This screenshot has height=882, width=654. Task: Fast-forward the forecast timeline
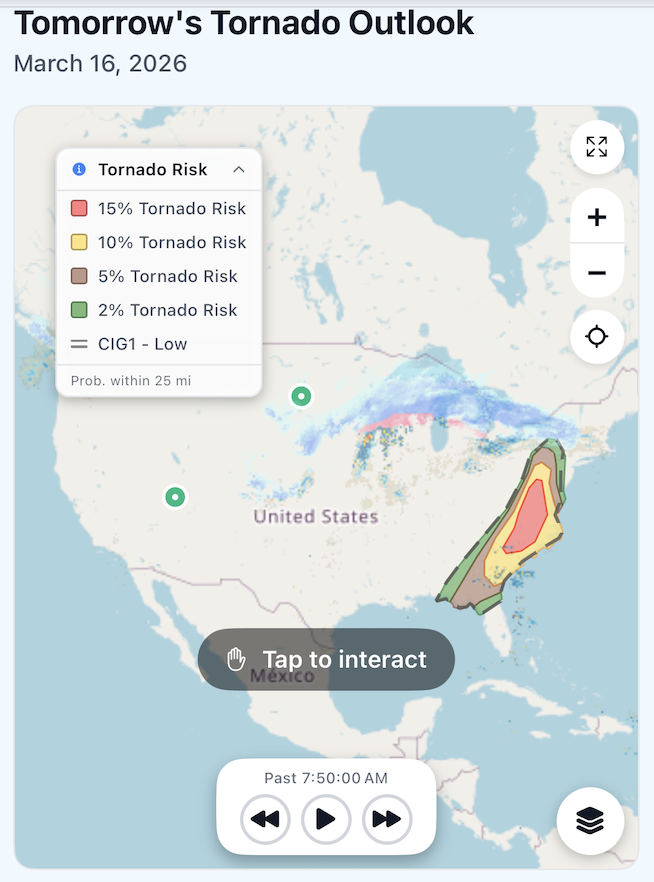click(x=386, y=818)
